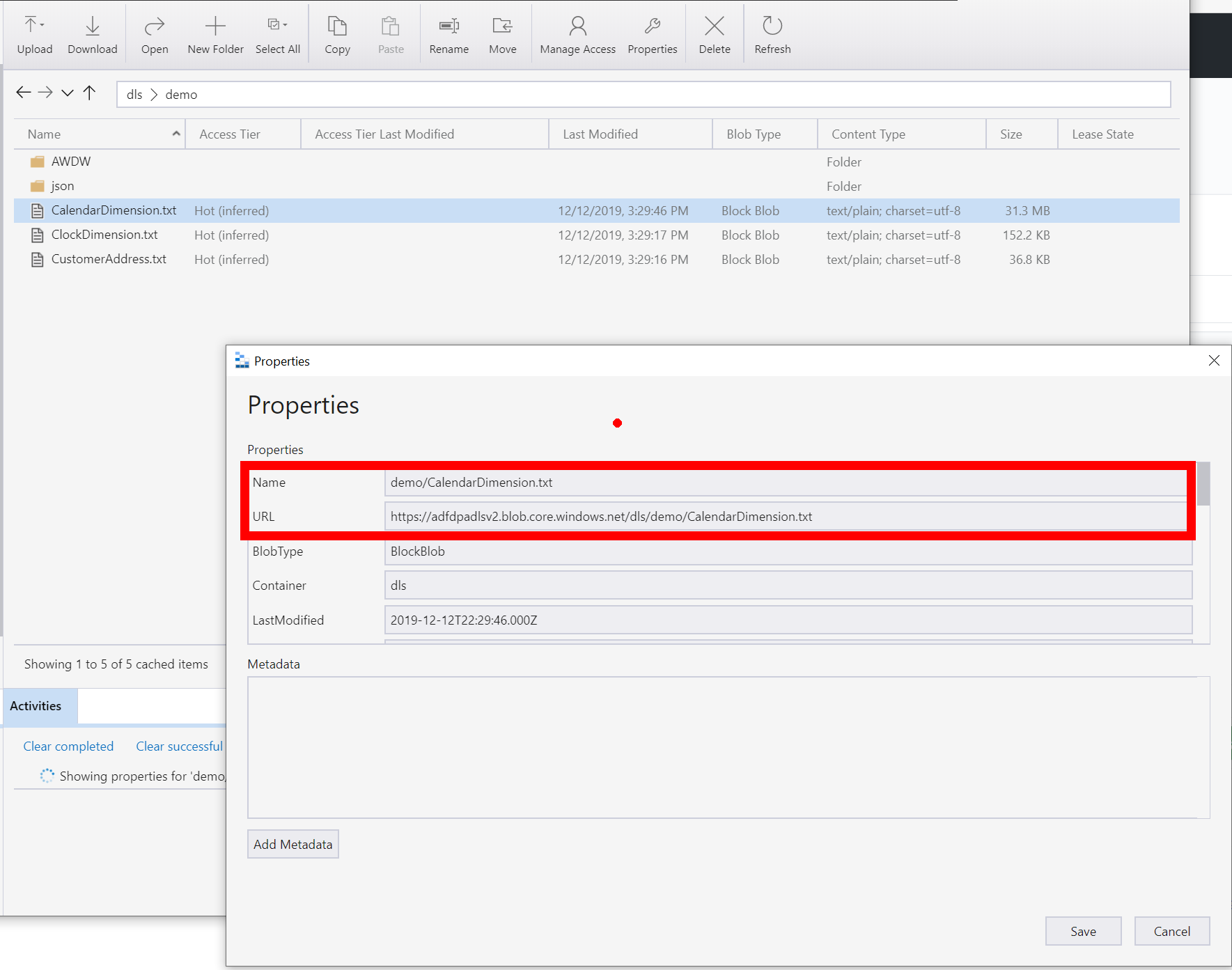Refresh the blob list with Refresh icon
This screenshot has width=1232, height=970.
[772, 24]
